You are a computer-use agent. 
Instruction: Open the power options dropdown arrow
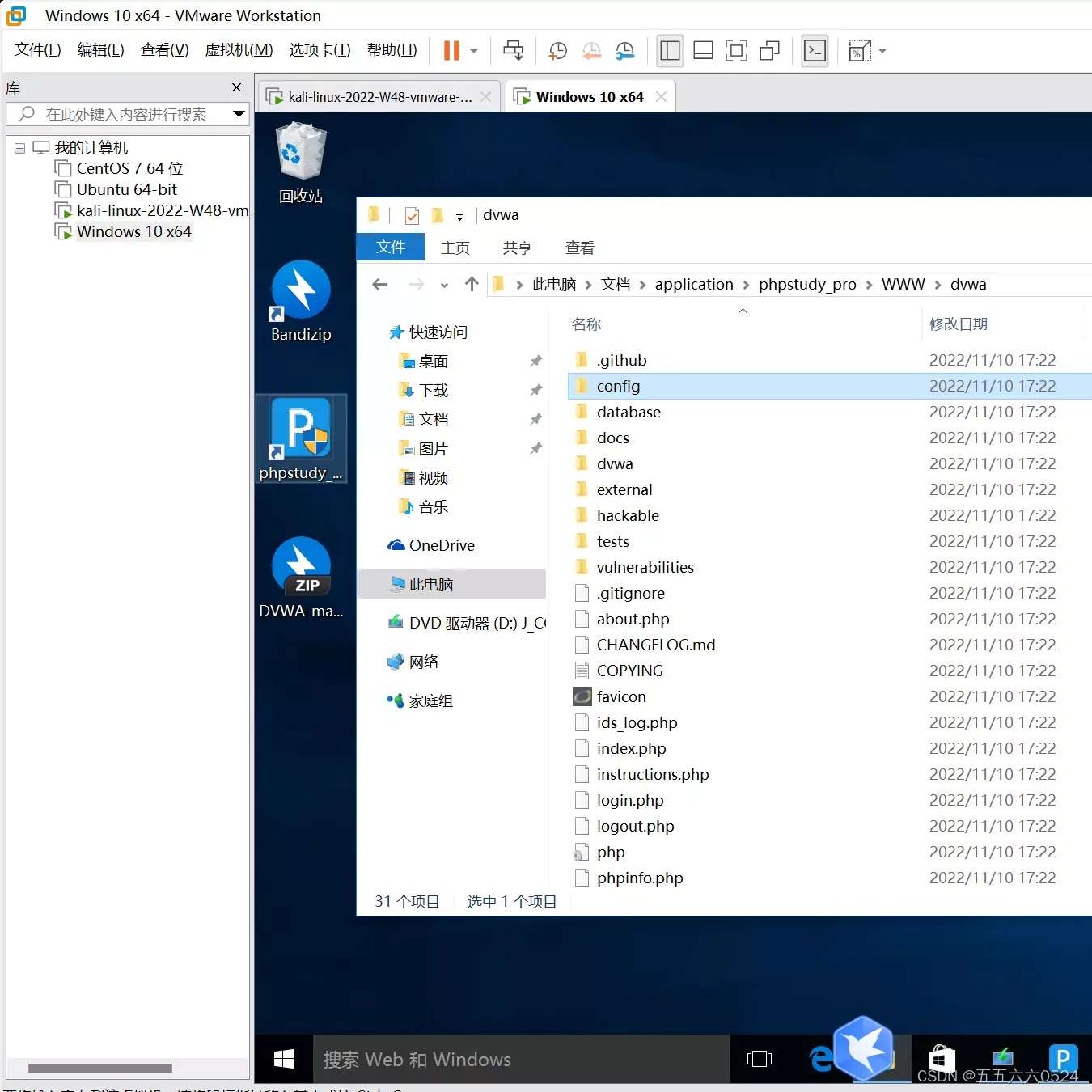(474, 51)
